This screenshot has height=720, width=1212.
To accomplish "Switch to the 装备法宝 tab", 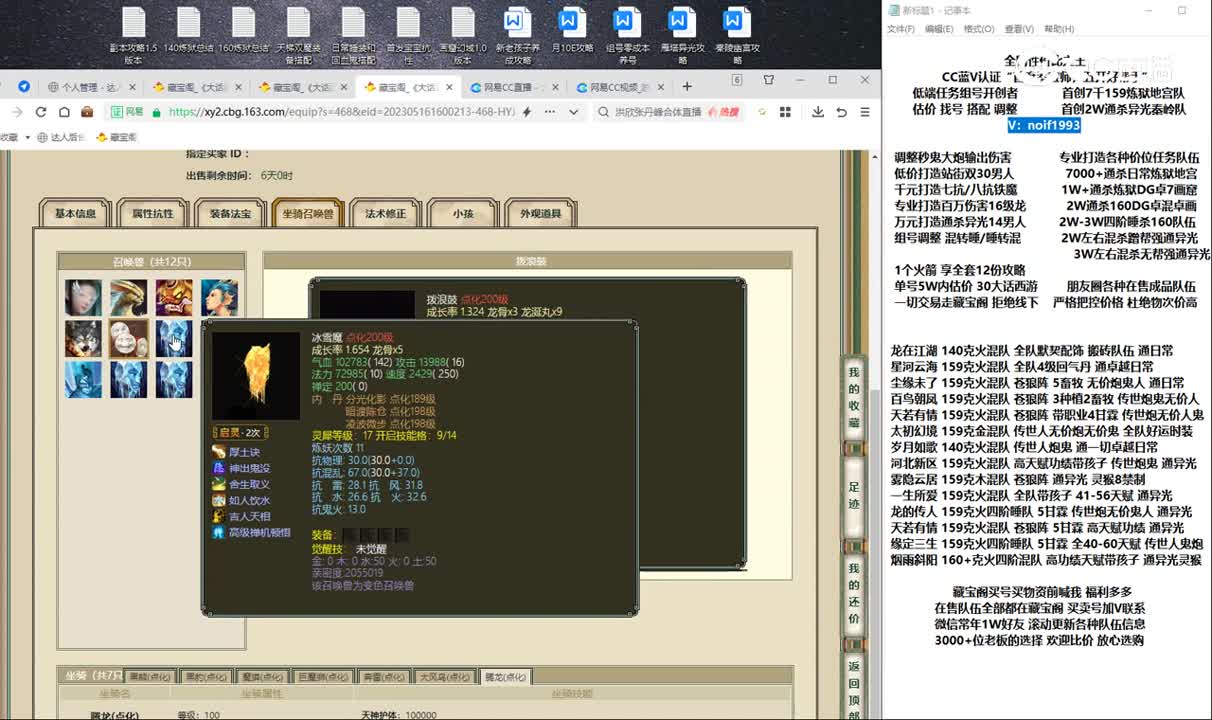I will pyautogui.click(x=230, y=213).
